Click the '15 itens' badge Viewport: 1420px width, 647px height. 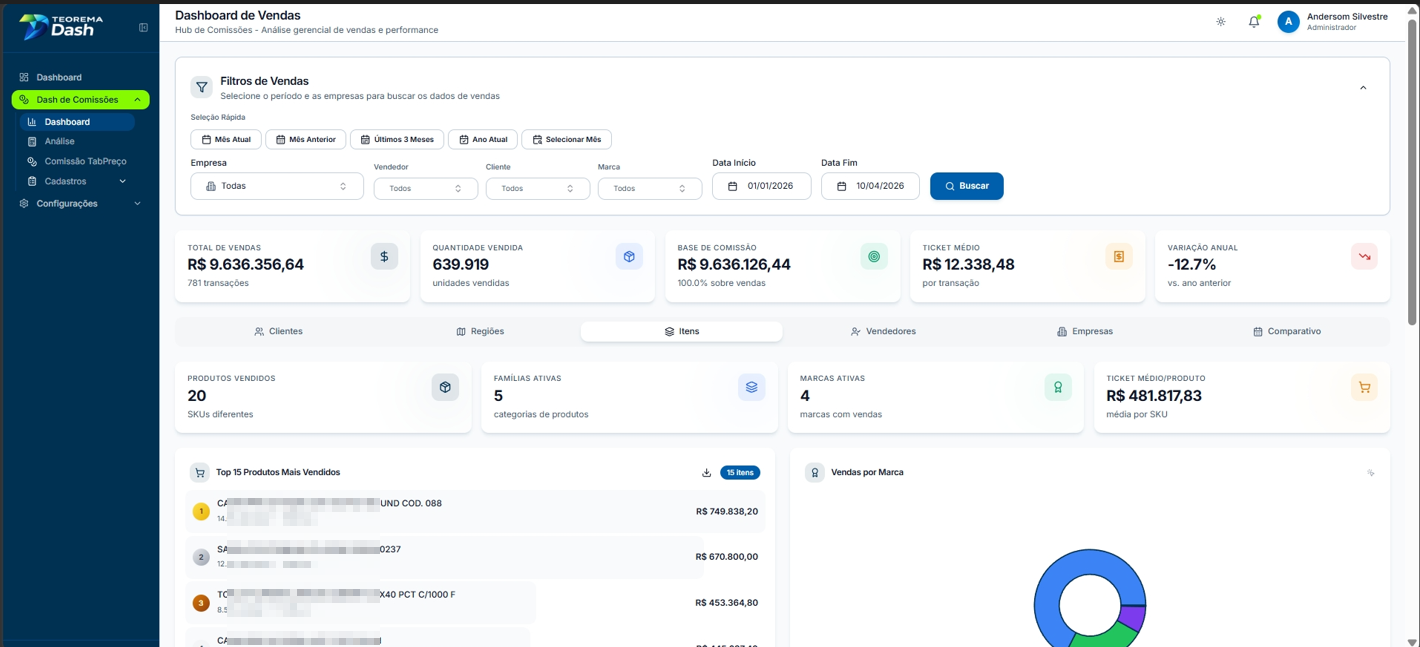(x=740, y=473)
